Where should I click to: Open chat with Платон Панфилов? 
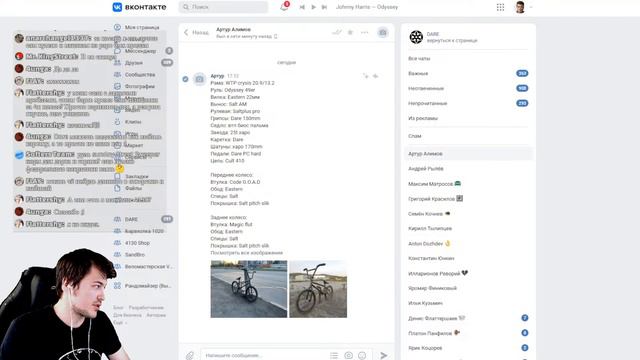468,333
